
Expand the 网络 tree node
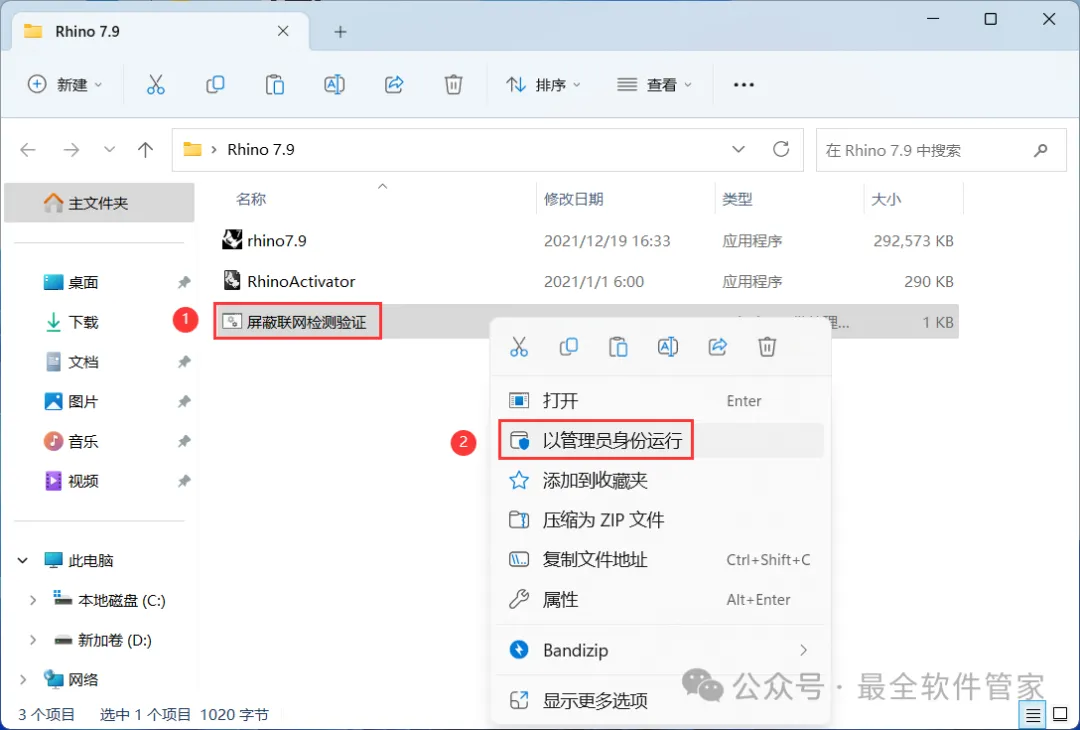click(23, 680)
